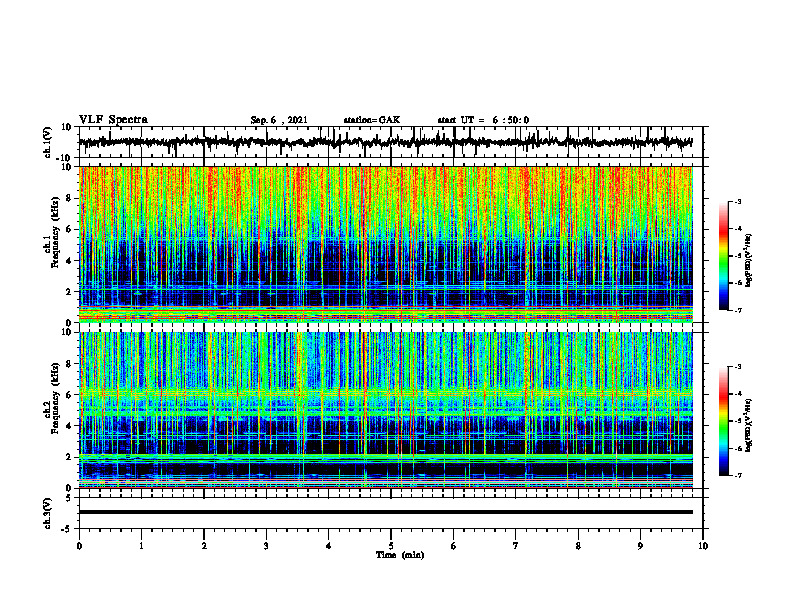The width and height of the screenshot is (792, 612).
Task: Click tick label "2" on the Time axis
Action: click(x=204, y=546)
